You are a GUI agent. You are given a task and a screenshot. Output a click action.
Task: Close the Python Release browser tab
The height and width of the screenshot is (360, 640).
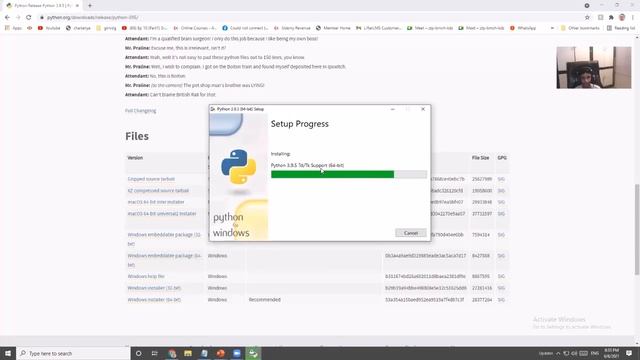(x=77, y=6)
